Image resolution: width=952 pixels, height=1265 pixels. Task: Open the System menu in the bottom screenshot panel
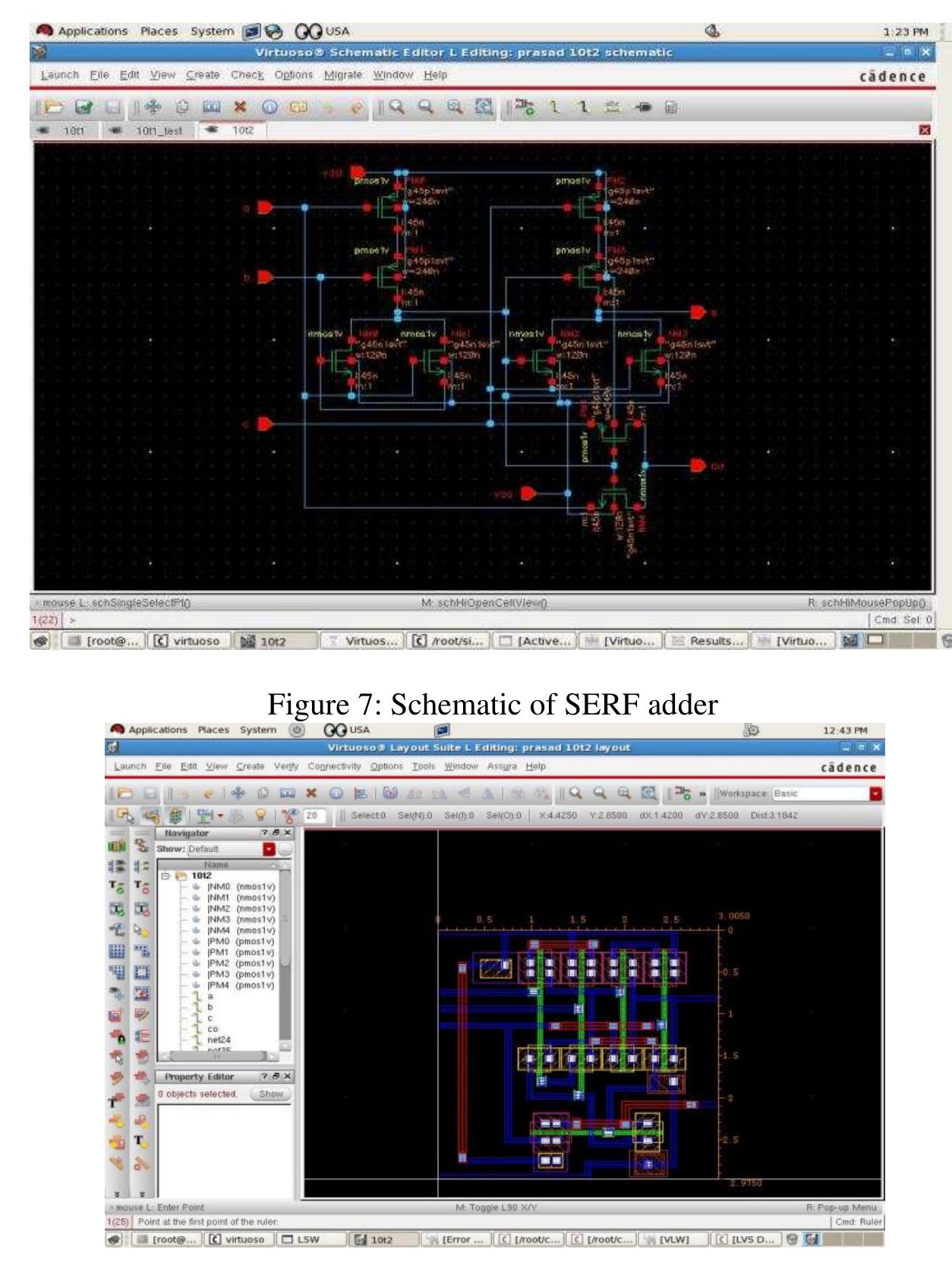[x=258, y=730]
